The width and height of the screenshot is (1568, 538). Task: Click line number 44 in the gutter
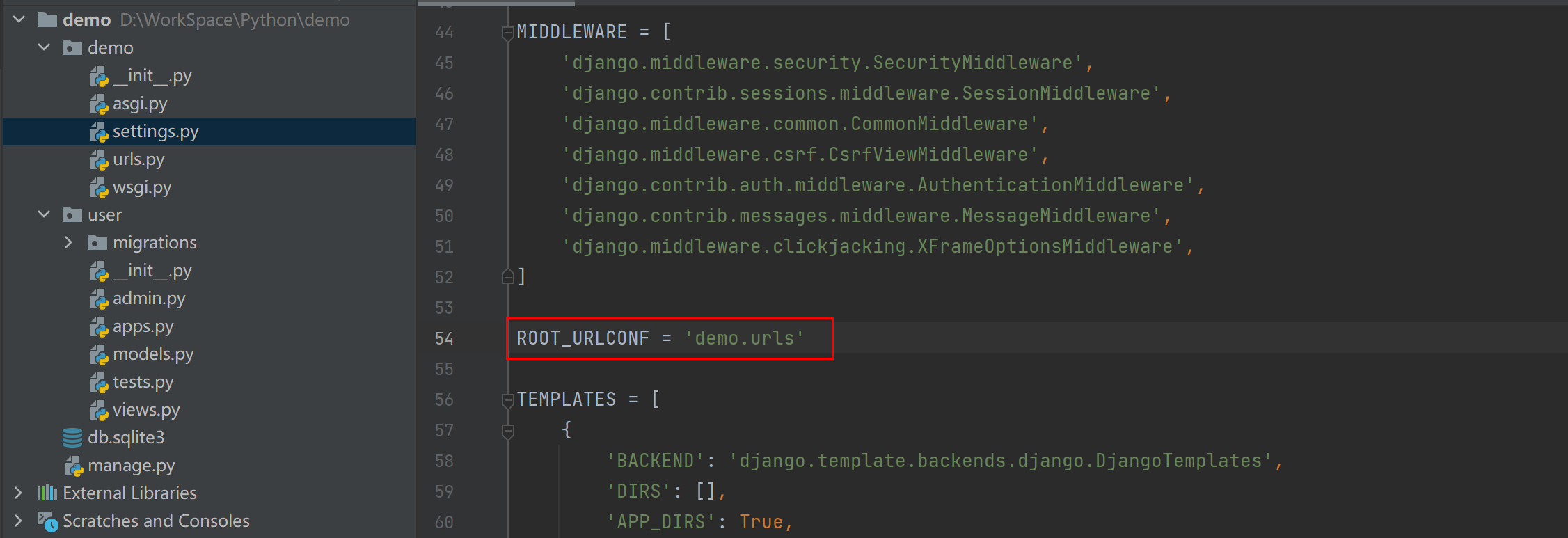[444, 32]
